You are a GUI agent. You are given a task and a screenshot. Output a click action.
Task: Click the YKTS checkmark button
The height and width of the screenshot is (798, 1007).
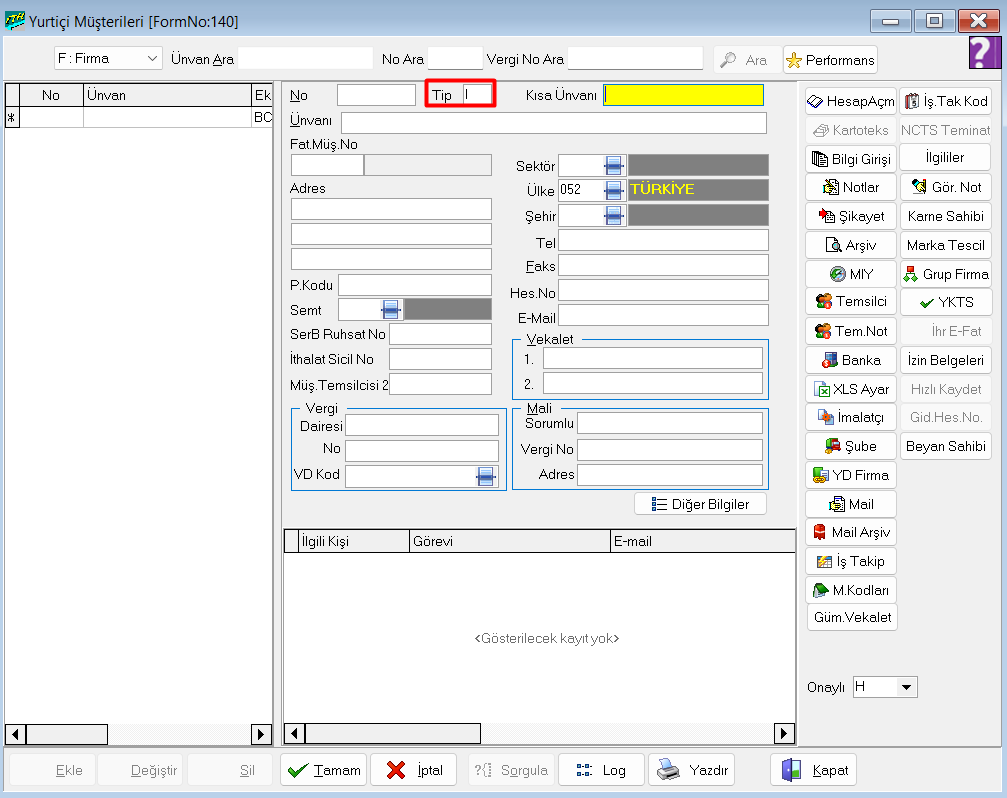click(x=945, y=302)
